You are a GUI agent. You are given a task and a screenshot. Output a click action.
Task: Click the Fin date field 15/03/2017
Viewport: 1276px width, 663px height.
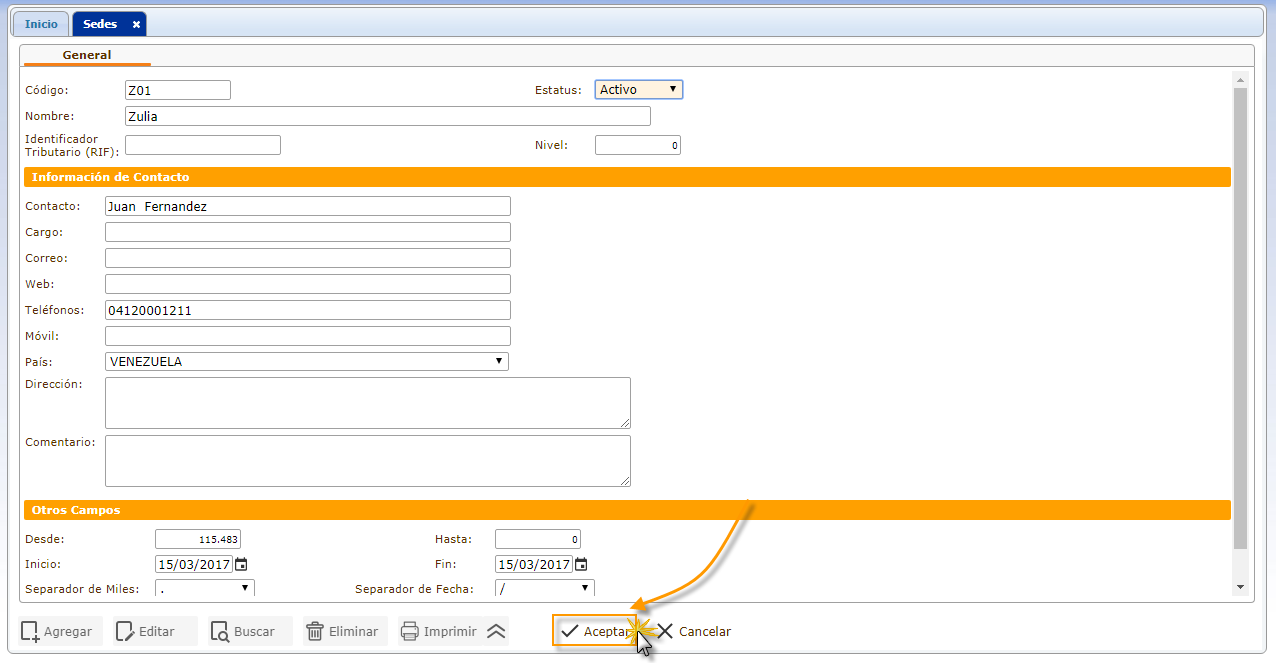coord(534,564)
